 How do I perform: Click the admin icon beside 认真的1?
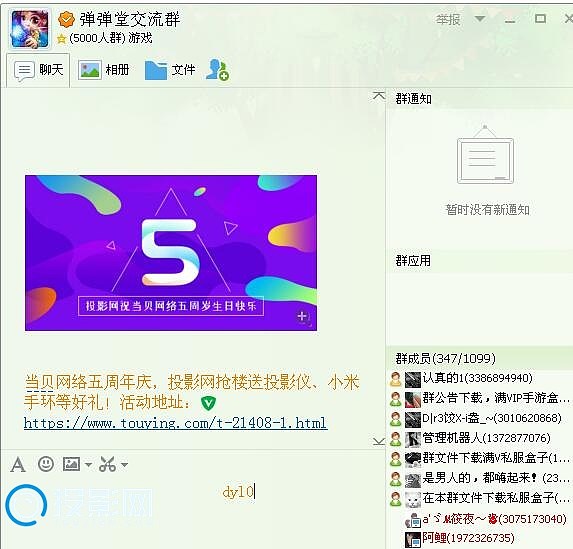pyautogui.click(x=395, y=379)
